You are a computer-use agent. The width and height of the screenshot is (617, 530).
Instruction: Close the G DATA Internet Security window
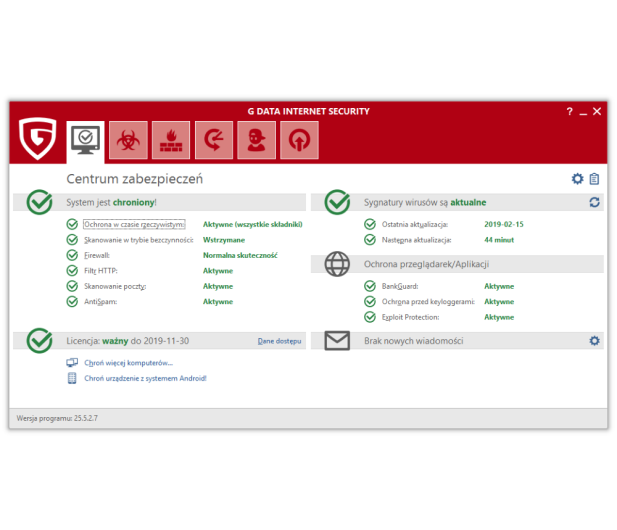coord(597,111)
